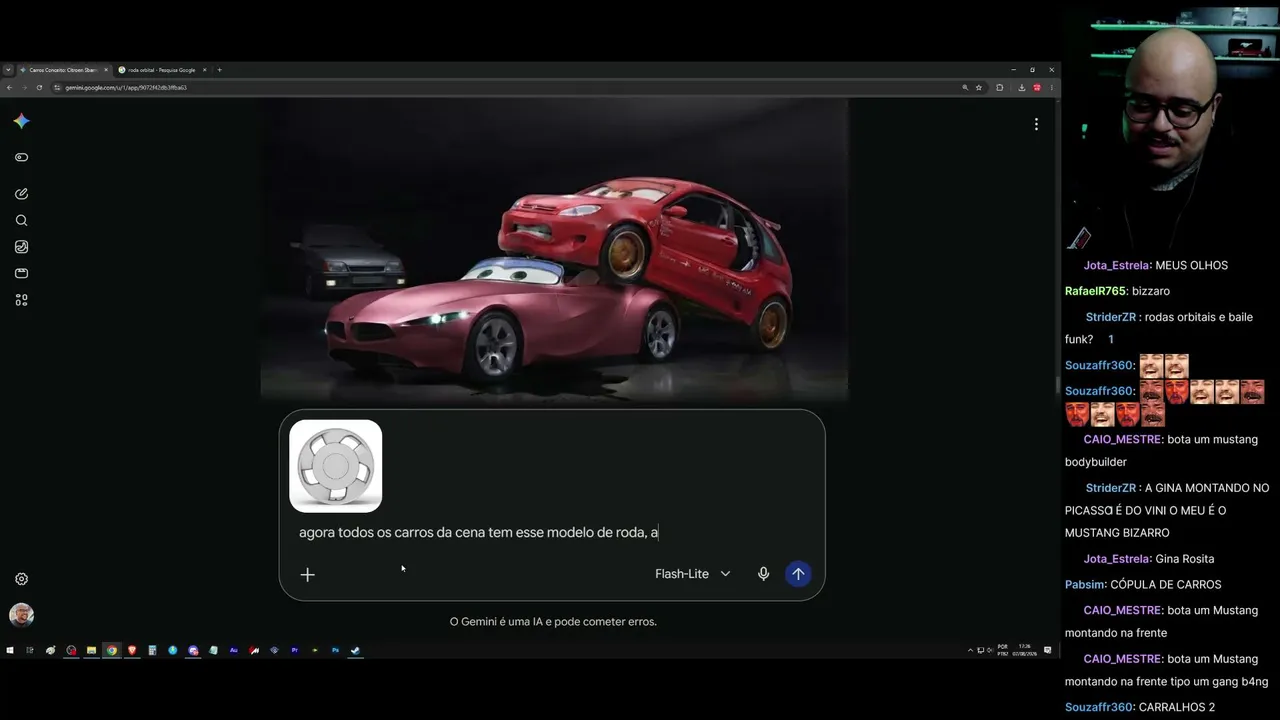Click the attached wheel image thumbnail
This screenshot has width=1280, height=720.
pyautogui.click(x=336, y=466)
